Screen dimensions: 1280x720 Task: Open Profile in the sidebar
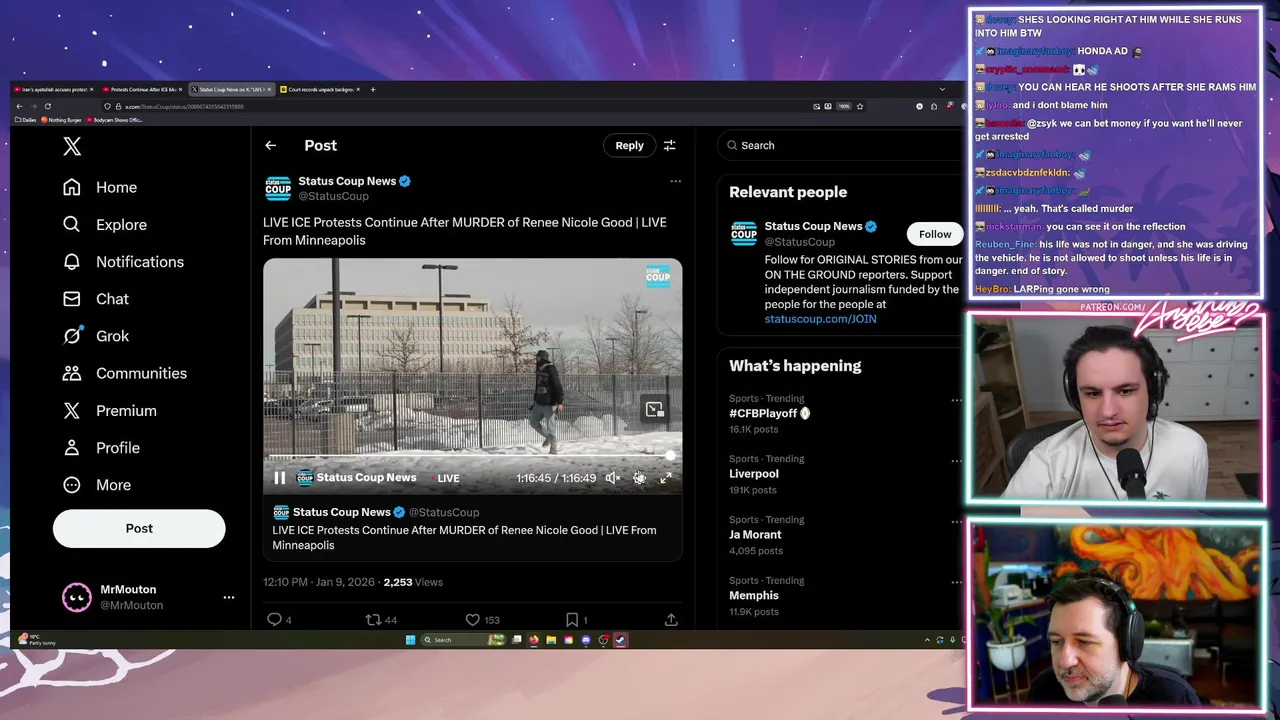(x=100, y=448)
